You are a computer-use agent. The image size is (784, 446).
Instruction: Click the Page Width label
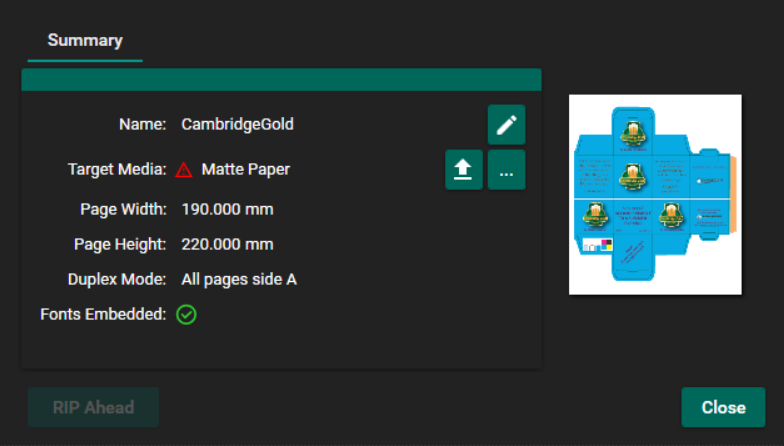[123, 210]
